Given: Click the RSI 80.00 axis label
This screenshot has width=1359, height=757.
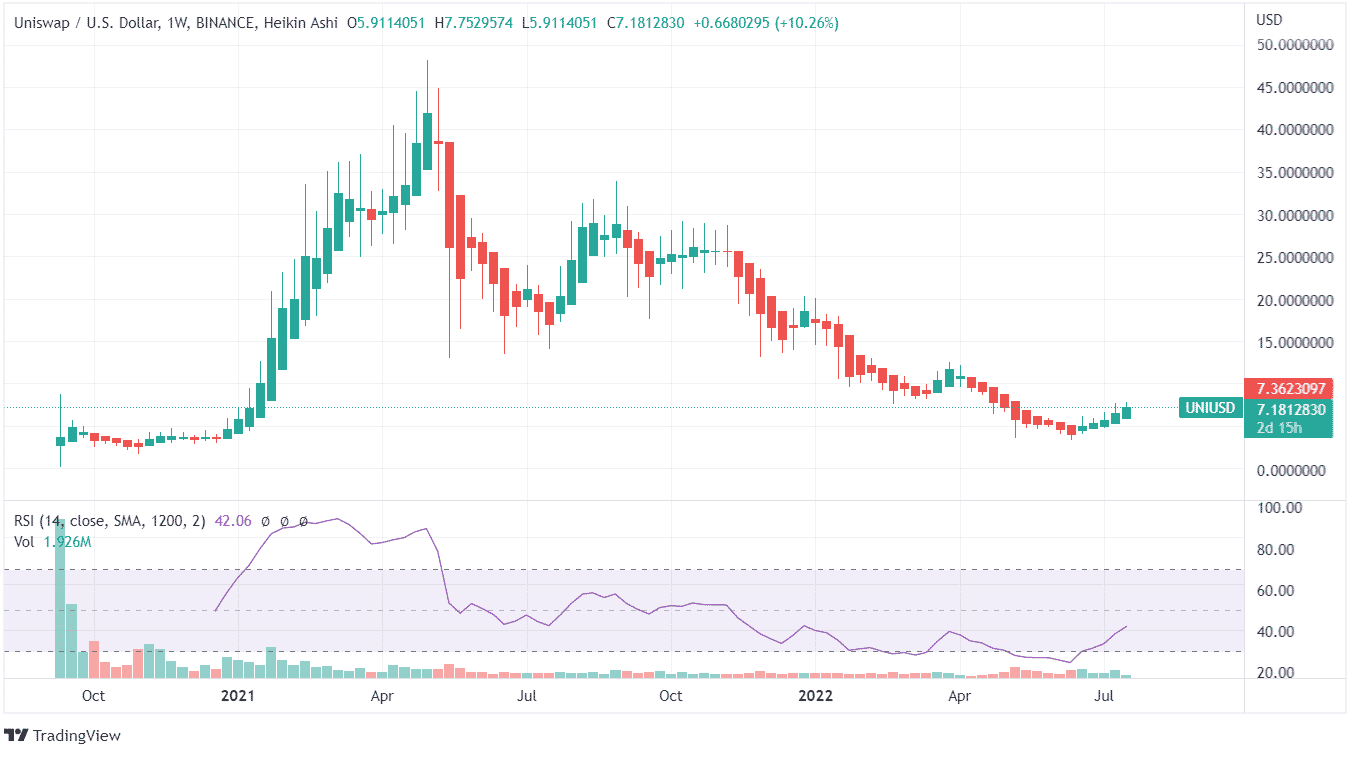Looking at the screenshot, I should [1278, 549].
